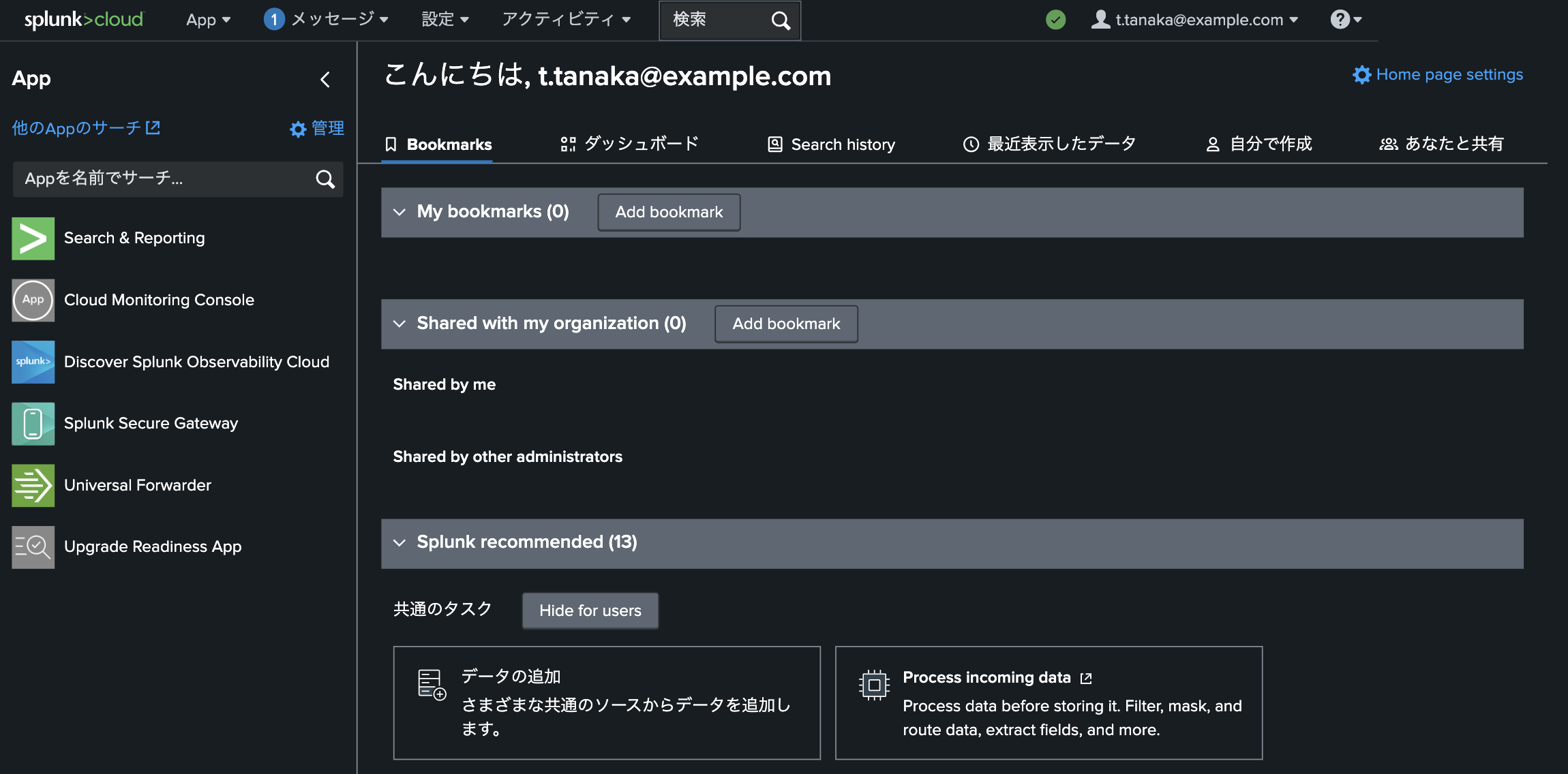Click the magnifier in the App search box
This screenshot has height=774, width=1568.
tap(325, 179)
